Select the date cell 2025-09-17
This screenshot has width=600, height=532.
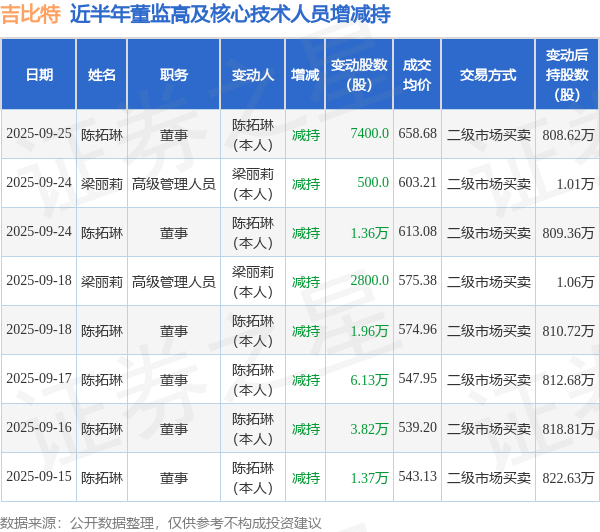(x=39, y=379)
